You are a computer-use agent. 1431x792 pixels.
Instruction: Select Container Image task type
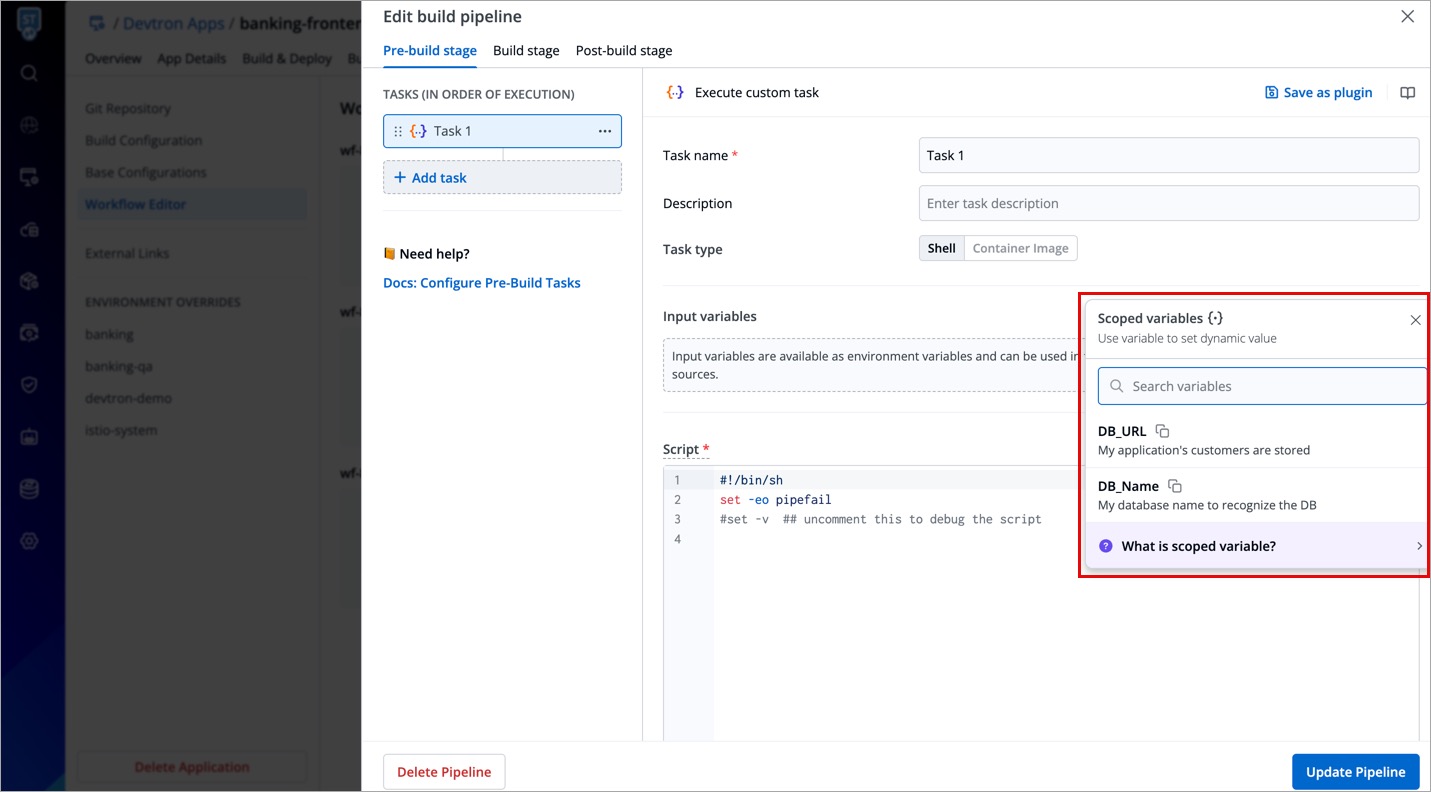click(1020, 248)
